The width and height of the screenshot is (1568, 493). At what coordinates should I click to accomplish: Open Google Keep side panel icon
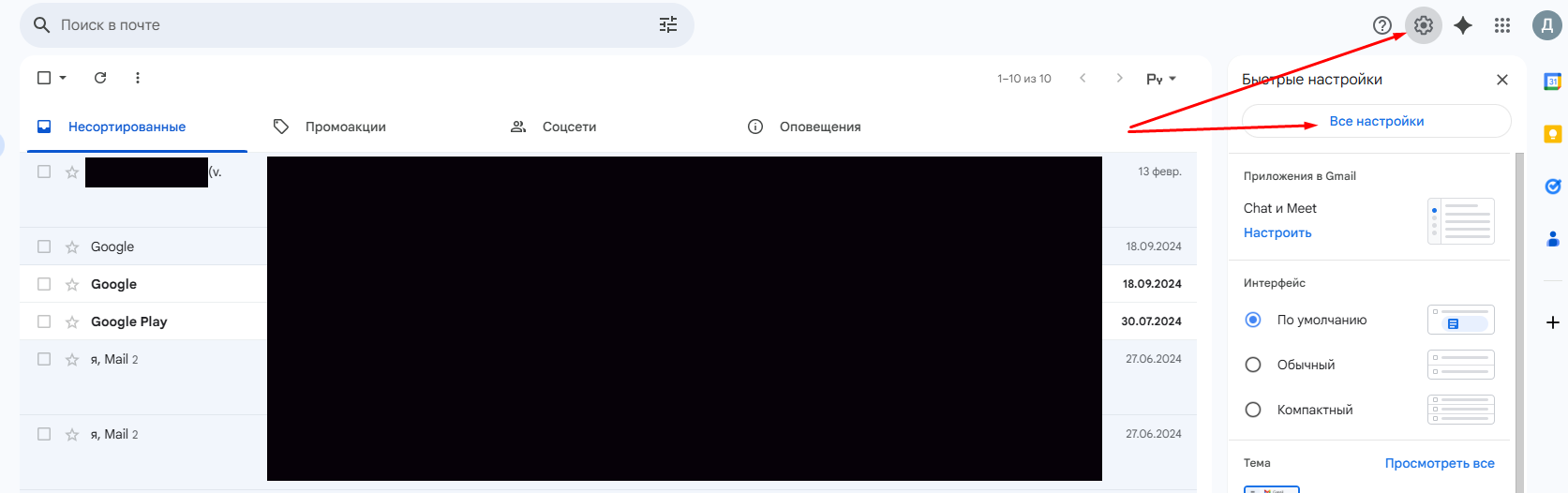[x=1552, y=134]
